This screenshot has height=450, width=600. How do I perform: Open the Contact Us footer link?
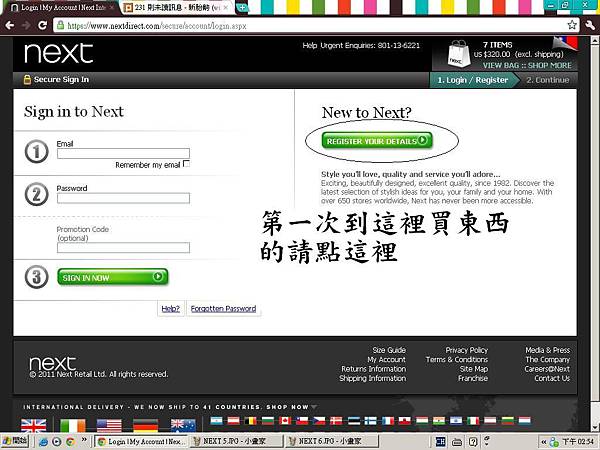(x=552, y=378)
